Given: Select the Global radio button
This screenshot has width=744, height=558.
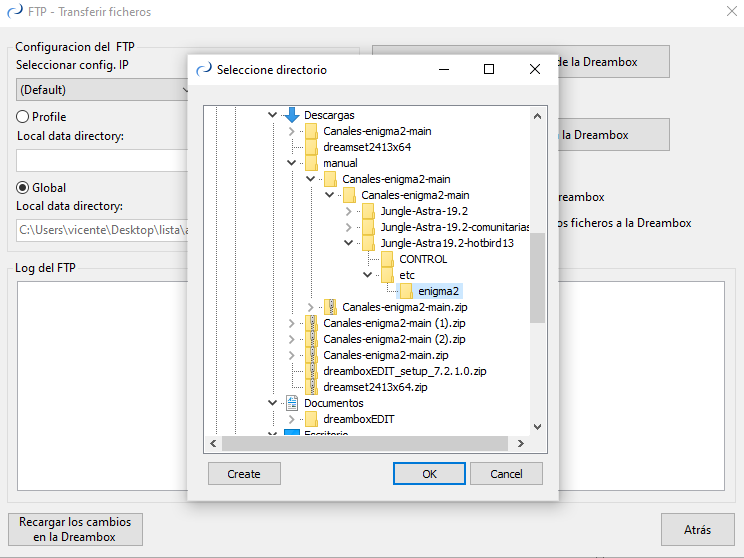Looking at the screenshot, I should pyautogui.click(x=22, y=187).
